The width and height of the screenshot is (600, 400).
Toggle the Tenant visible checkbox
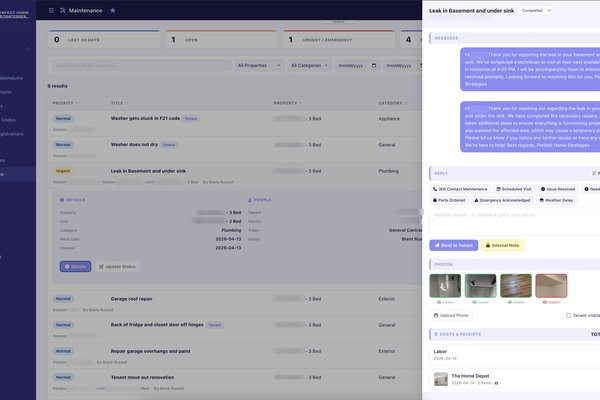tap(569, 315)
